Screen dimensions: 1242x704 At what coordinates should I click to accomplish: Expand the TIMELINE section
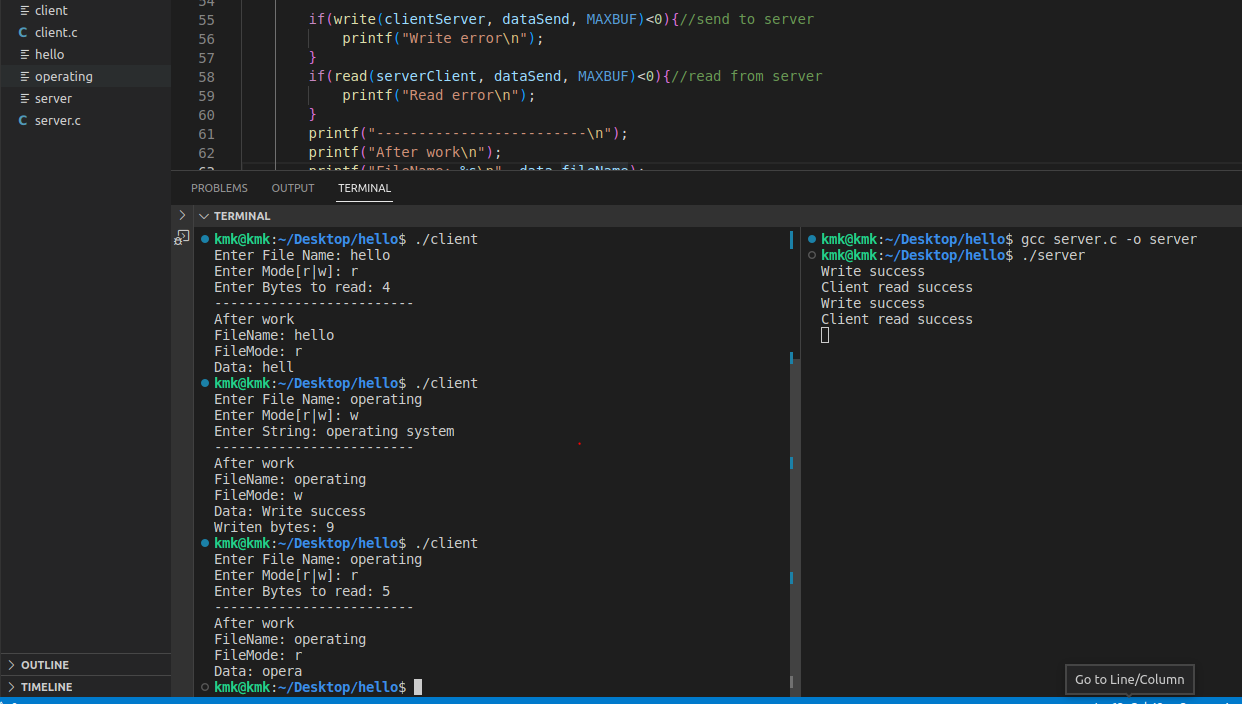point(85,687)
